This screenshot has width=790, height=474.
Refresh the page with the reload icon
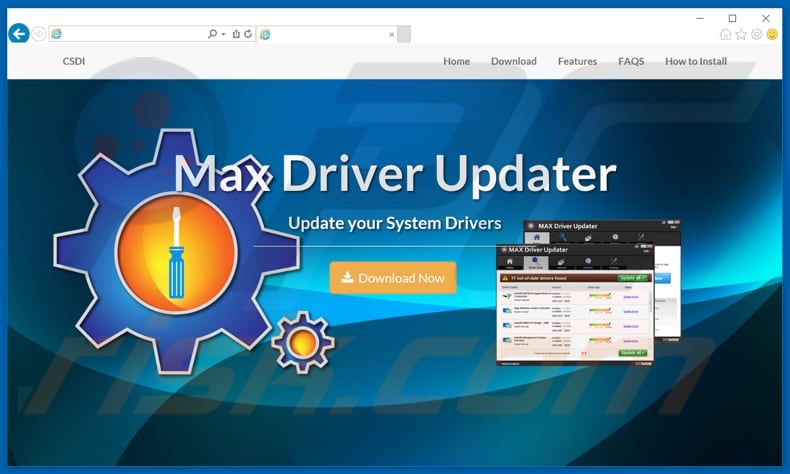(x=248, y=34)
